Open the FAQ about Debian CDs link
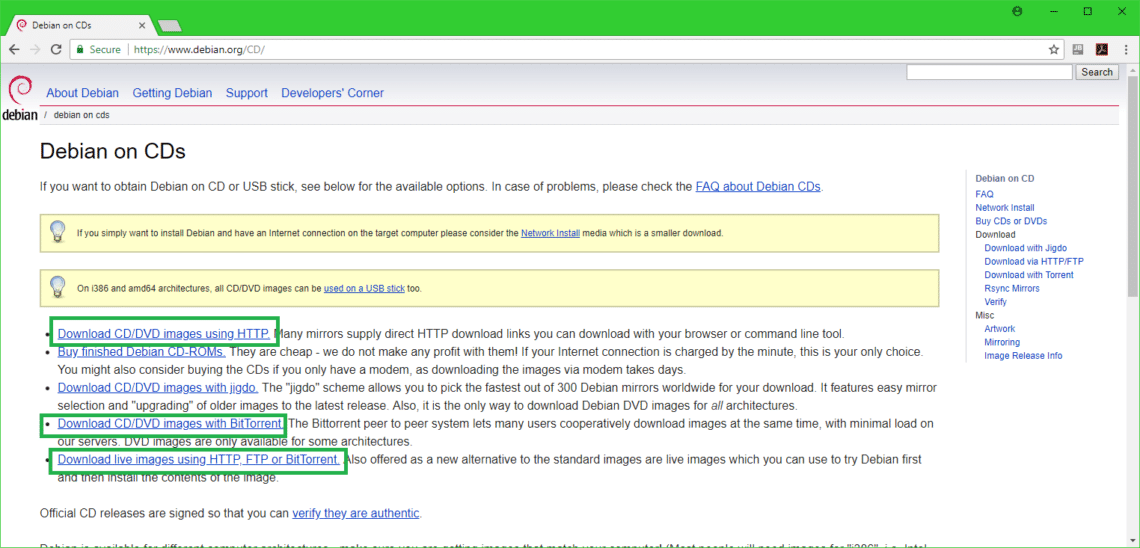The height and width of the screenshot is (548, 1140). (x=758, y=186)
